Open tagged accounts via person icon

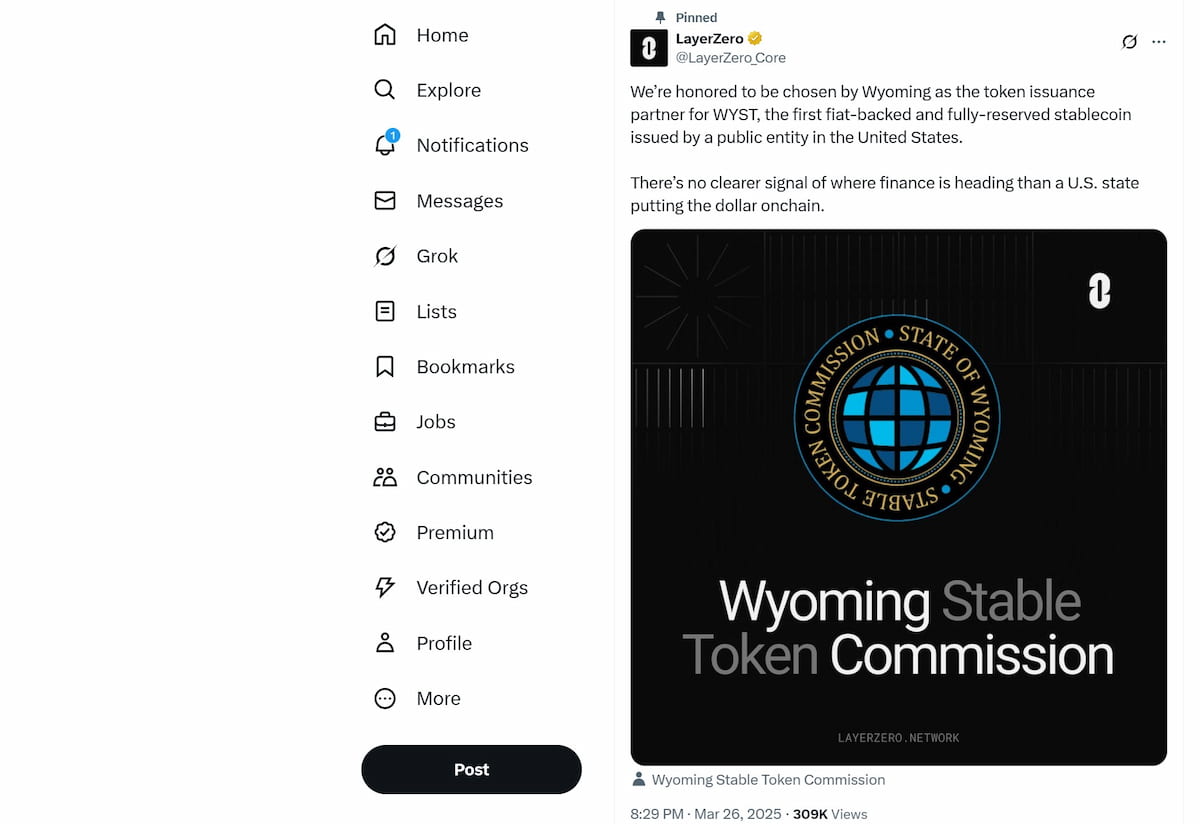click(x=638, y=779)
